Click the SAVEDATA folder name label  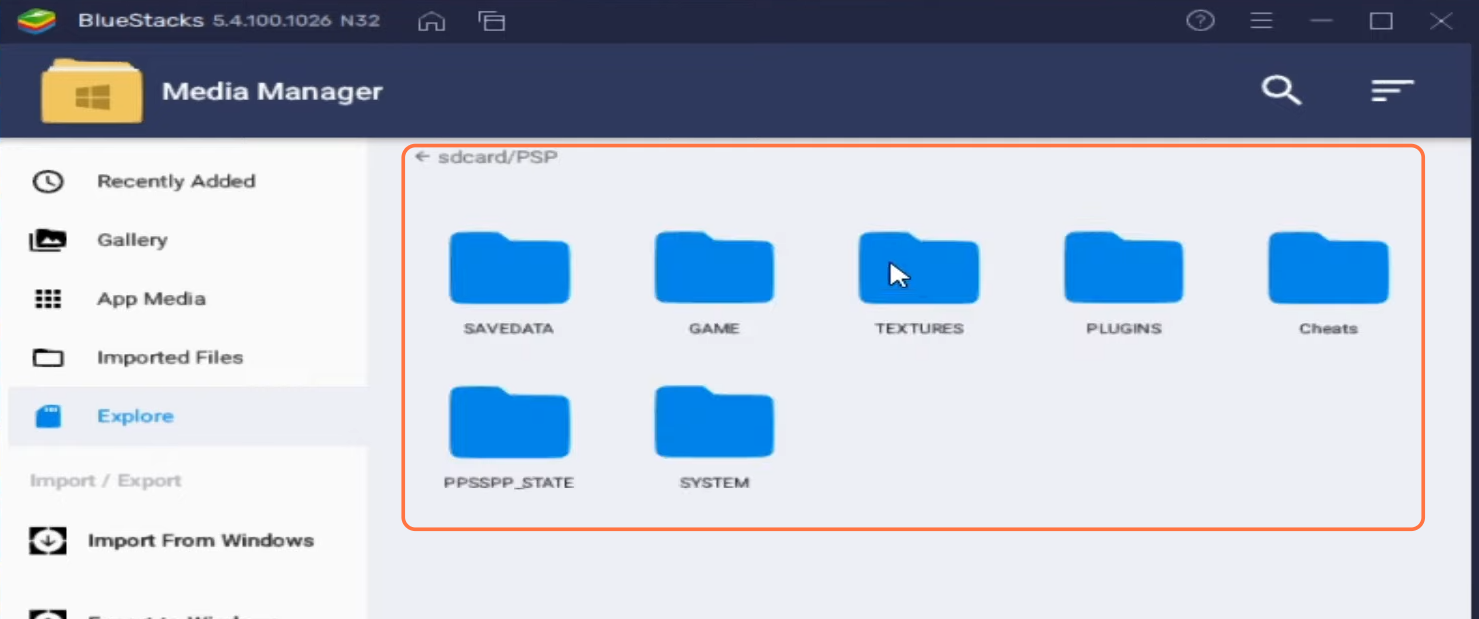(509, 329)
